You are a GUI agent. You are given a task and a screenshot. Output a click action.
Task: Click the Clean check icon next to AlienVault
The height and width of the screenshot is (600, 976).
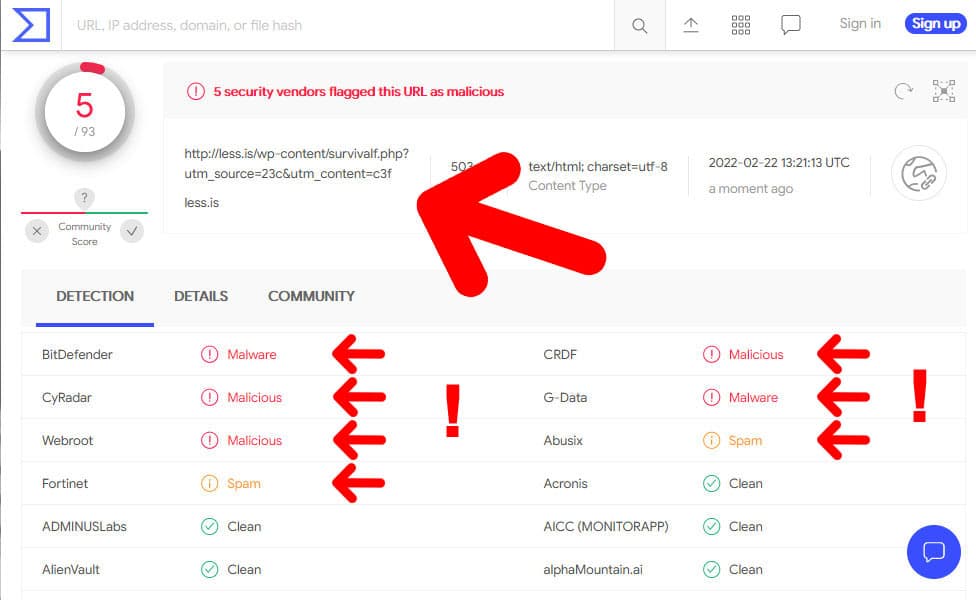tap(210, 569)
